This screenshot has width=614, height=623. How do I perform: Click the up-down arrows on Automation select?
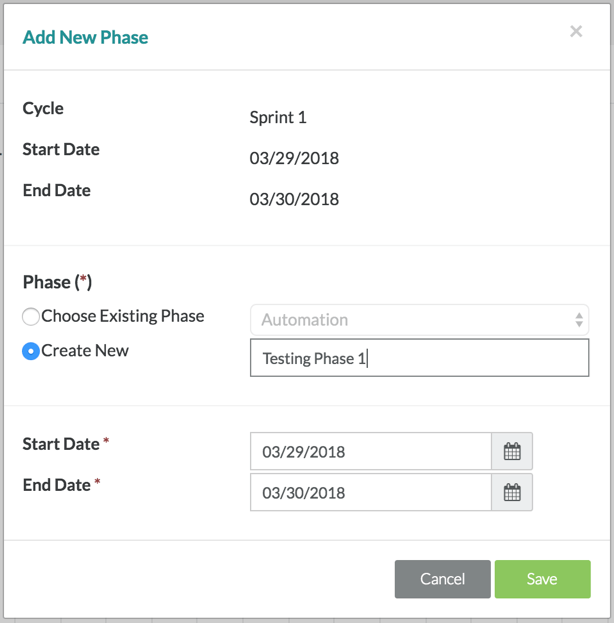578,320
